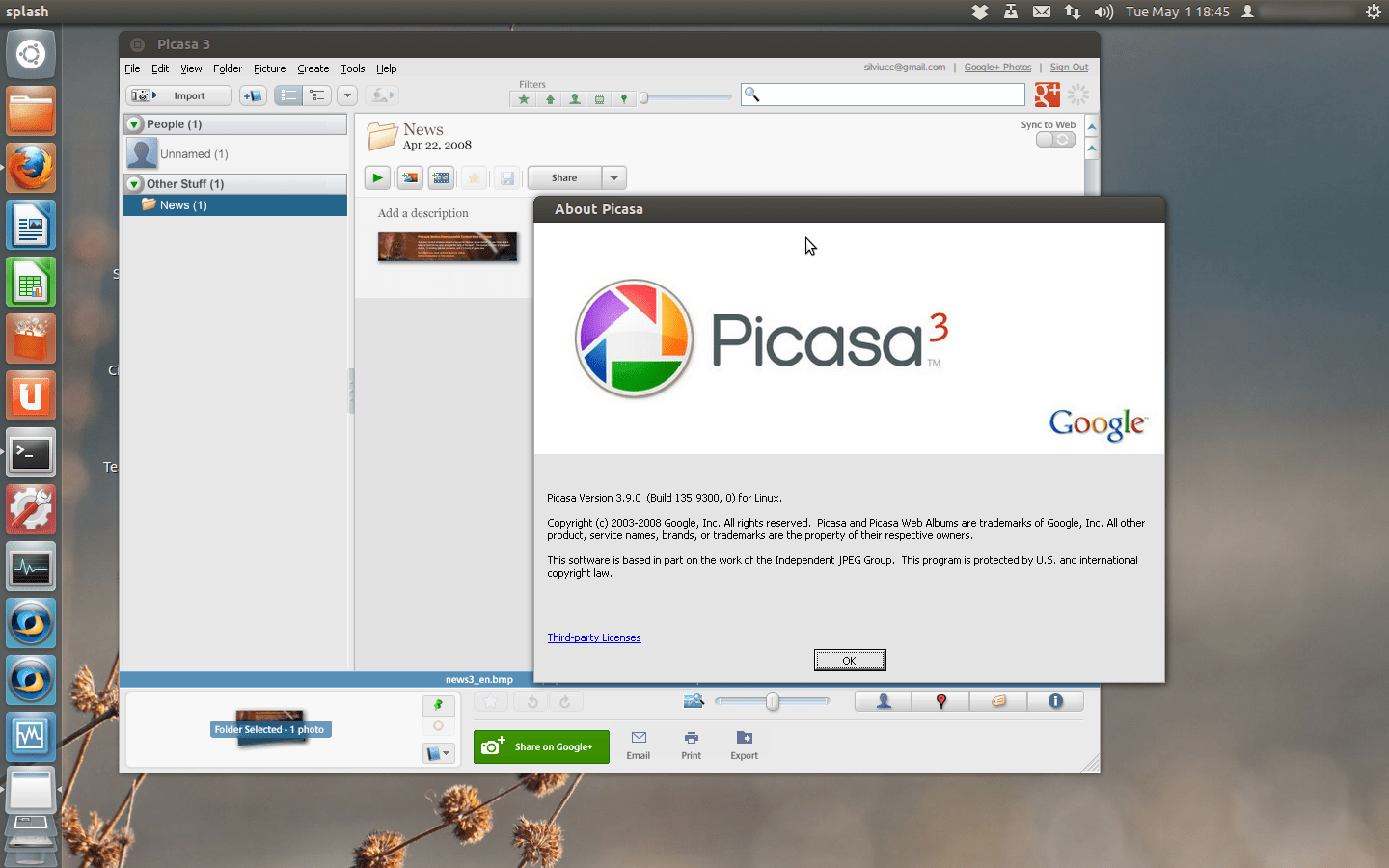Screen dimensions: 1389x868
Task: Open the places panel for geotagging
Action: click(x=940, y=701)
